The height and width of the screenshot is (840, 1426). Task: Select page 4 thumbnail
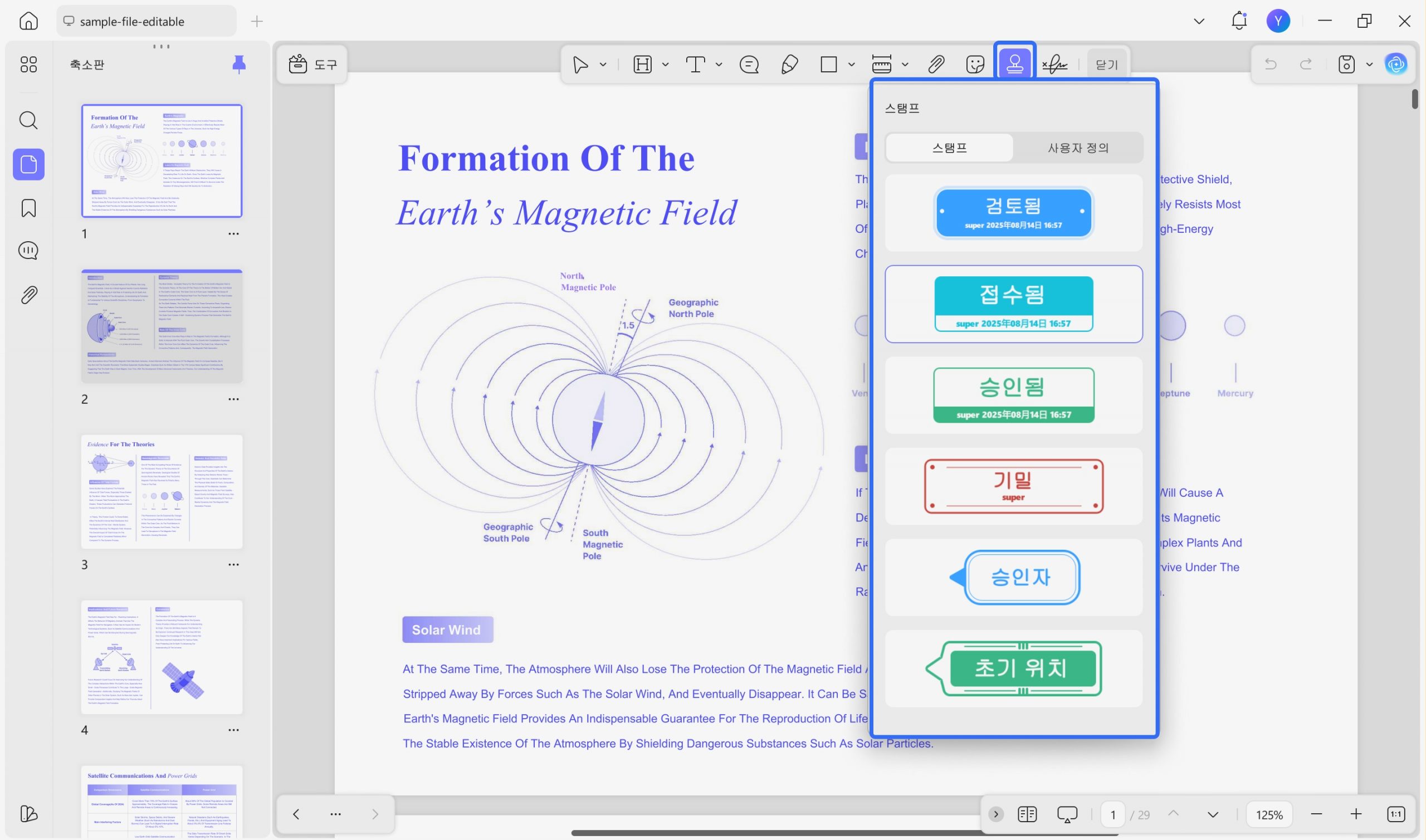(162, 657)
